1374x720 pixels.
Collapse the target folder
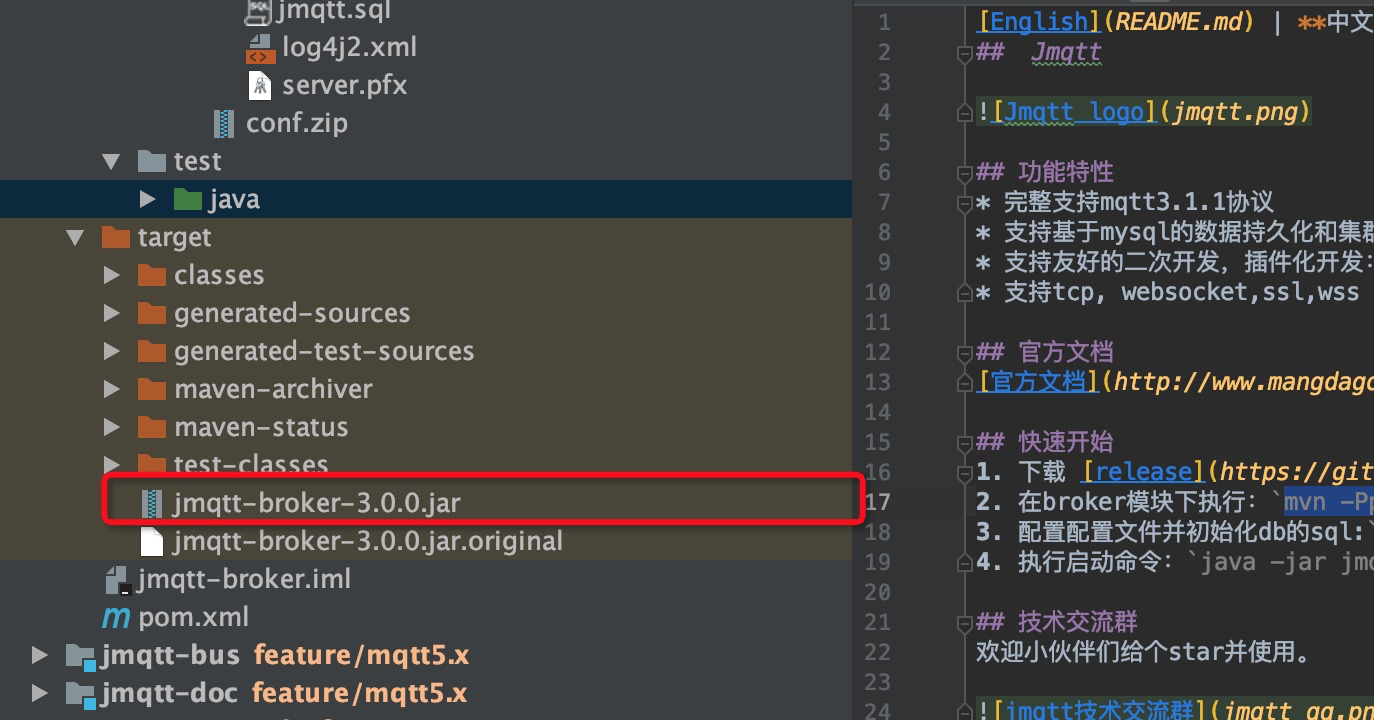pos(75,237)
